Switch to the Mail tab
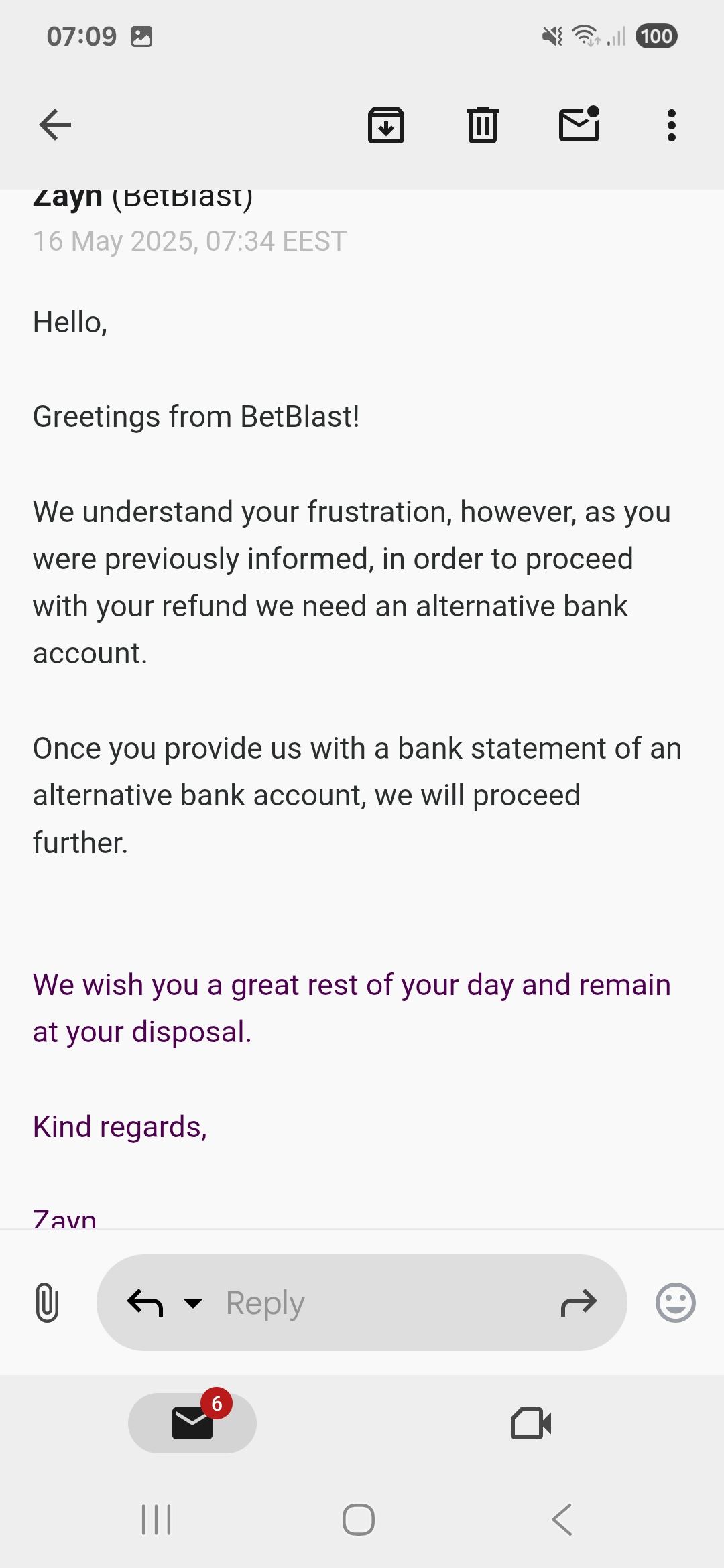This screenshot has width=724, height=1568. pyautogui.click(x=192, y=1423)
